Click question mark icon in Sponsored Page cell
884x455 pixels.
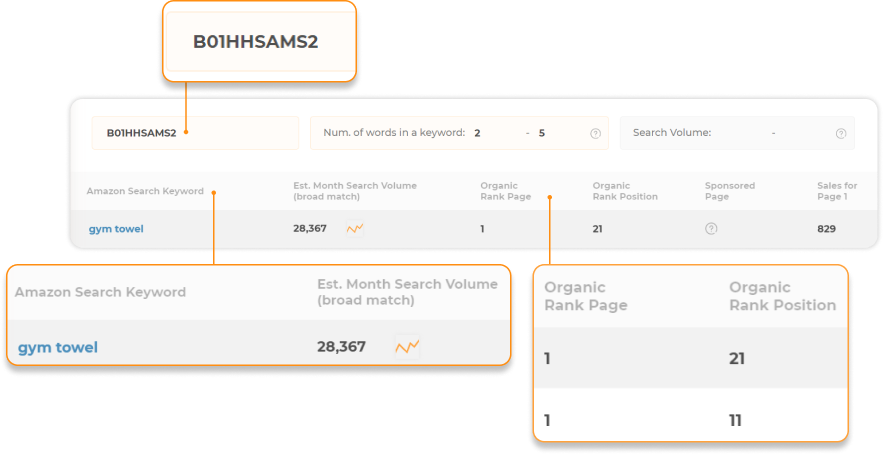click(x=711, y=229)
